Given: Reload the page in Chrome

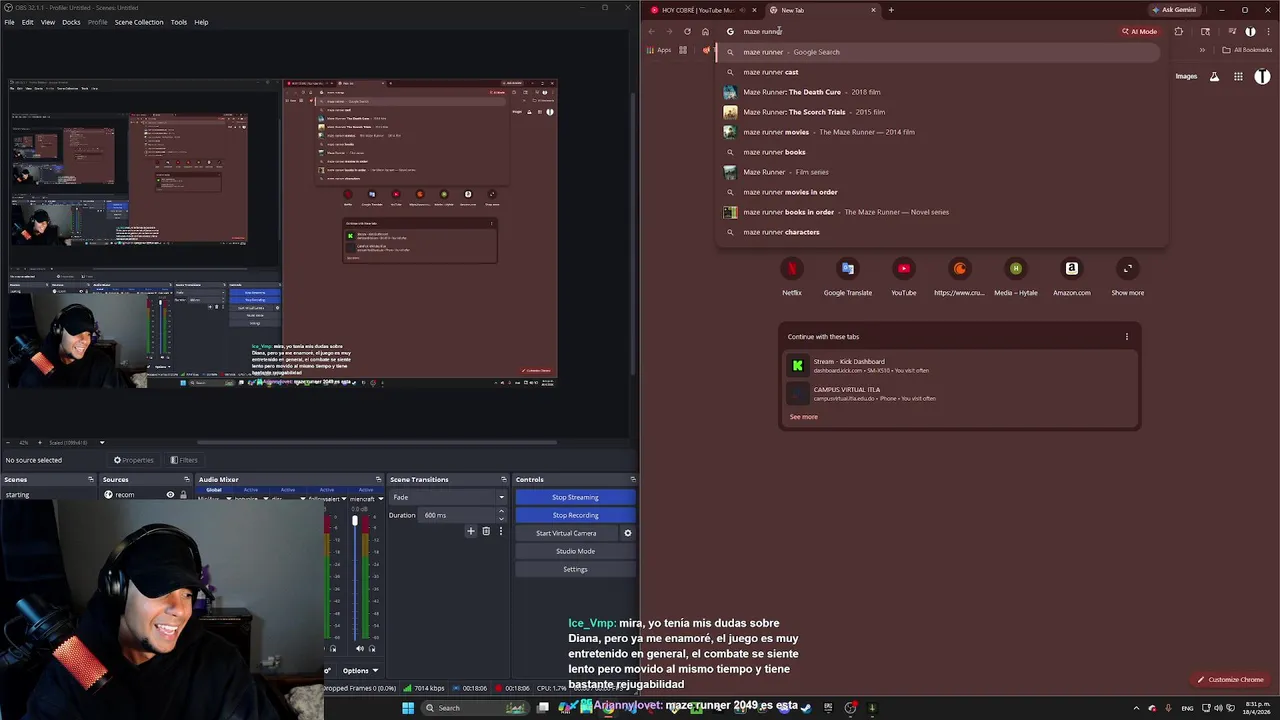Looking at the screenshot, I should tap(687, 31).
